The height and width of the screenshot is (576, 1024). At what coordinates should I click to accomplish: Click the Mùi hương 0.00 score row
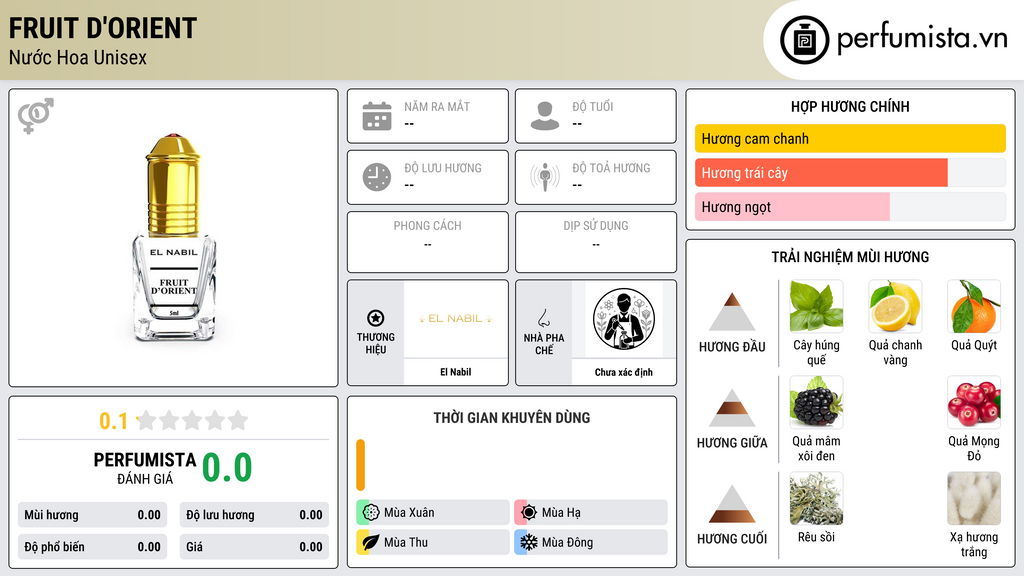click(92, 515)
